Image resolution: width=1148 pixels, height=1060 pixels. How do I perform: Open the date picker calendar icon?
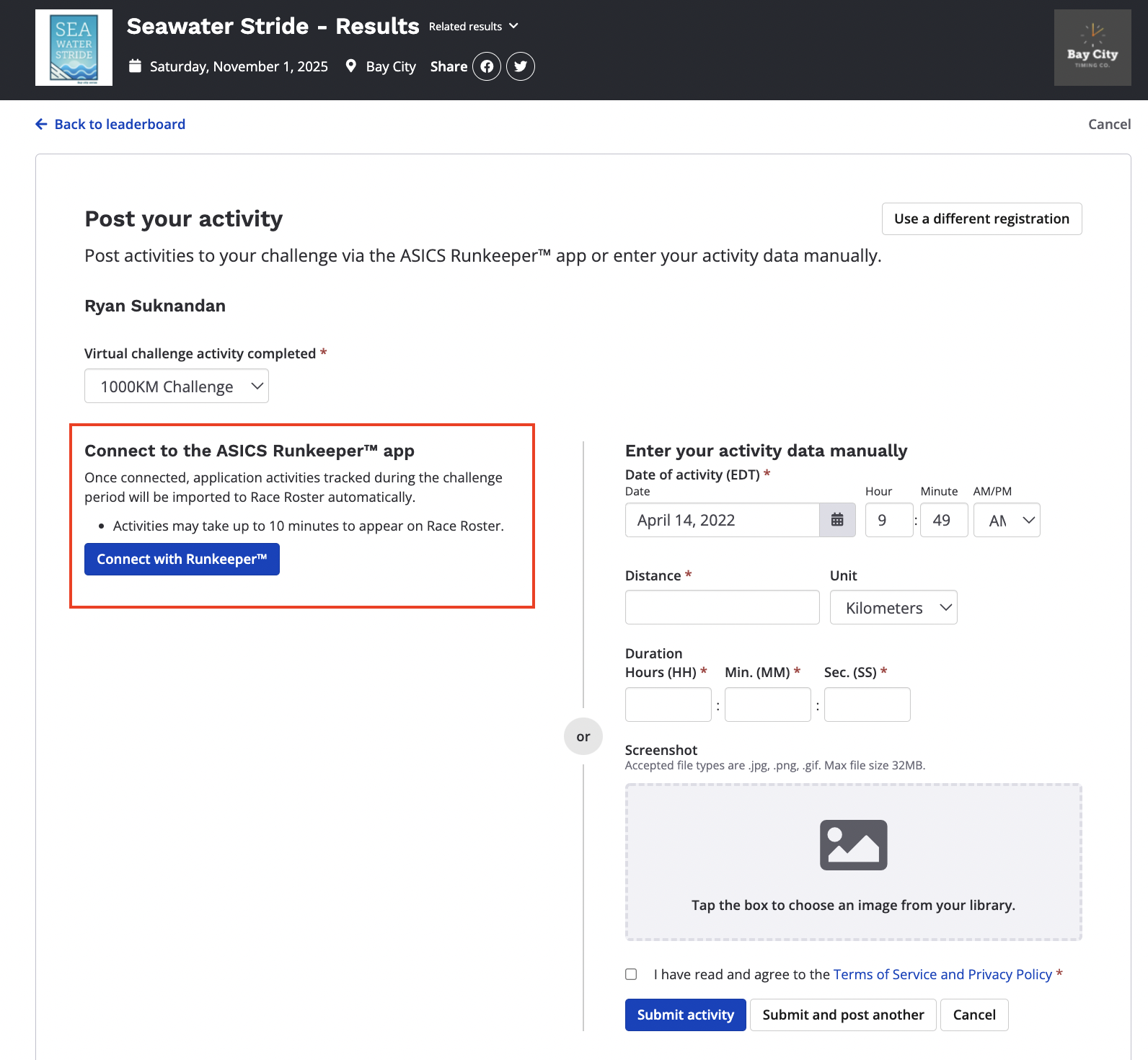(837, 520)
